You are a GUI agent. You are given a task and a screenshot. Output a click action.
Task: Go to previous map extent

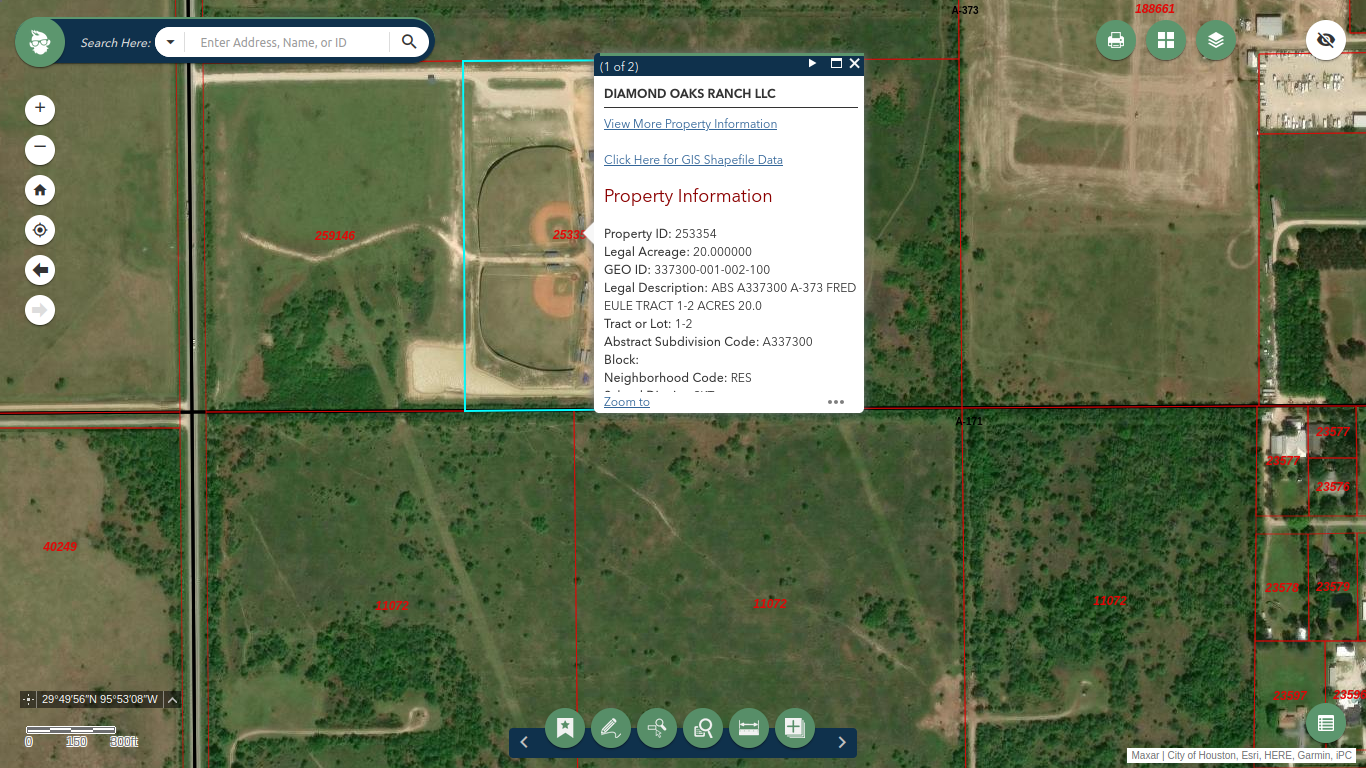pyautogui.click(x=40, y=270)
